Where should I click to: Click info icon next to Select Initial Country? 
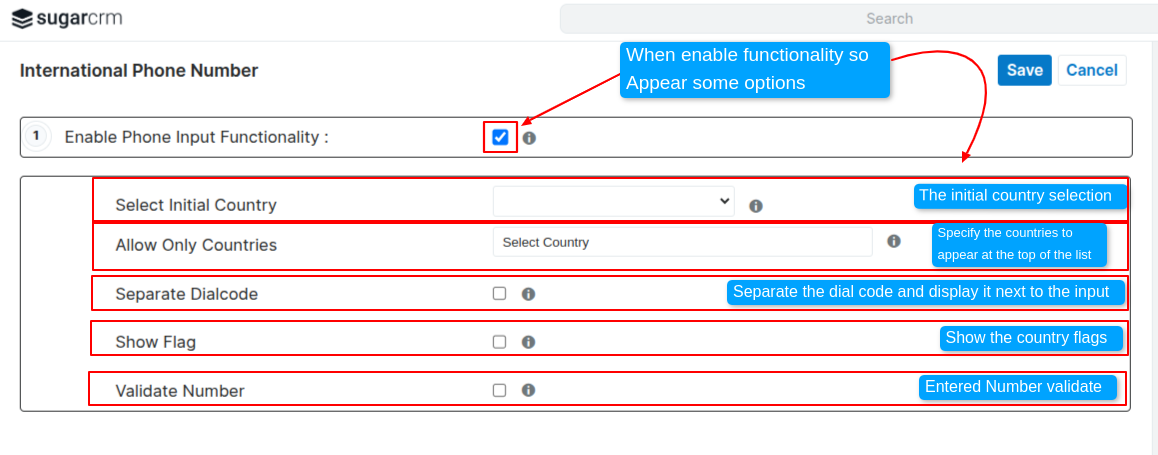tap(756, 206)
